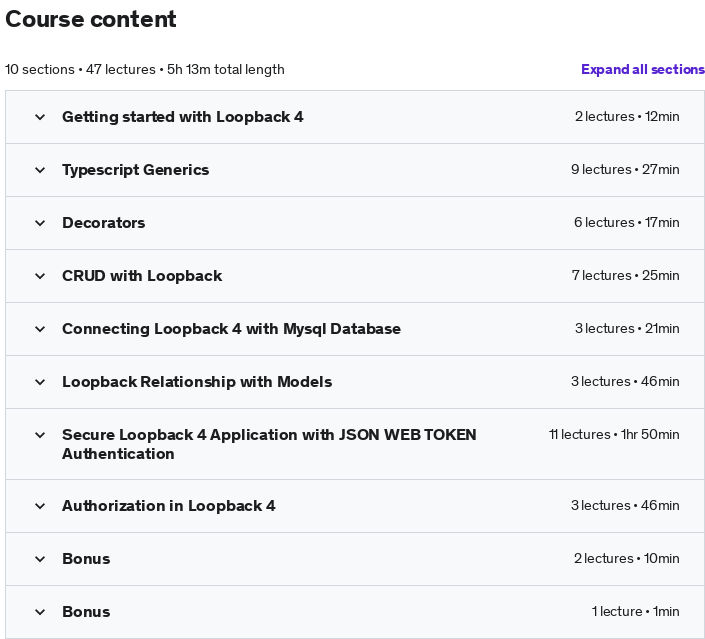Screen dimensions: 705x639
Task: Click the '2 lectures • 12min' text
Action: point(627,116)
